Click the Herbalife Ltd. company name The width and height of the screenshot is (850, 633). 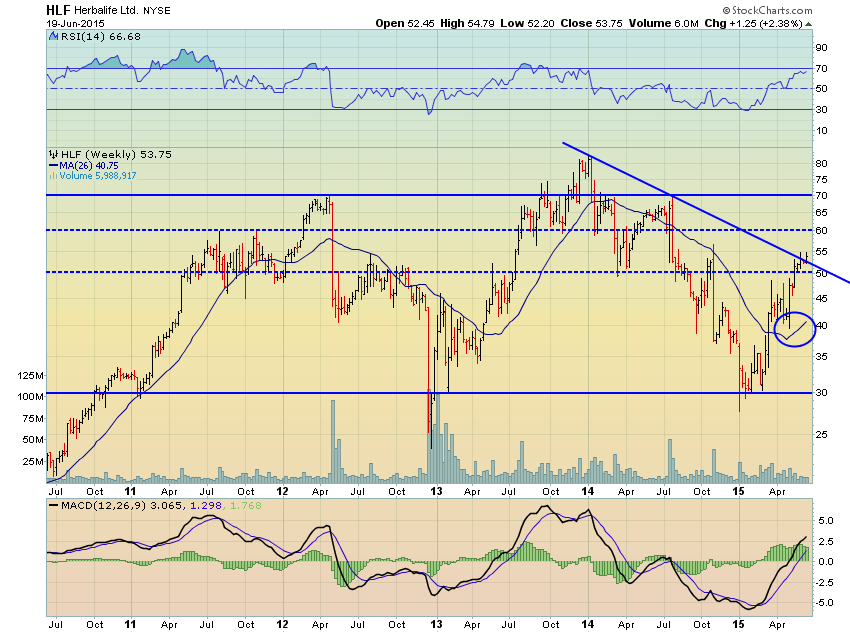click(107, 10)
